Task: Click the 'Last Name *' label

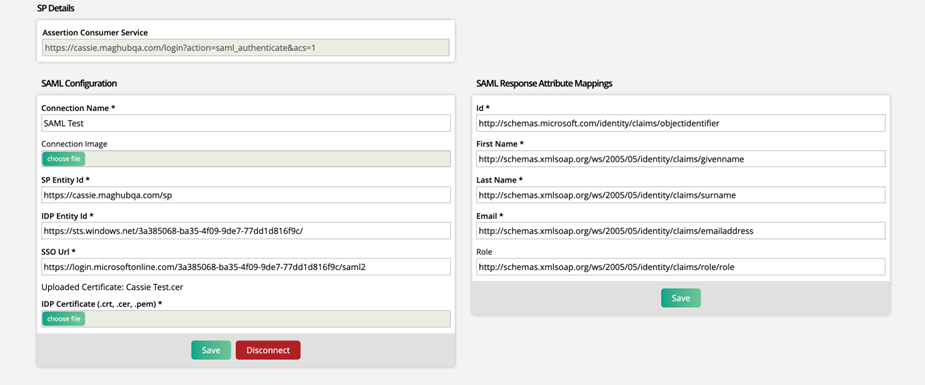Action: pyautogui.click(x=499, y=180)
